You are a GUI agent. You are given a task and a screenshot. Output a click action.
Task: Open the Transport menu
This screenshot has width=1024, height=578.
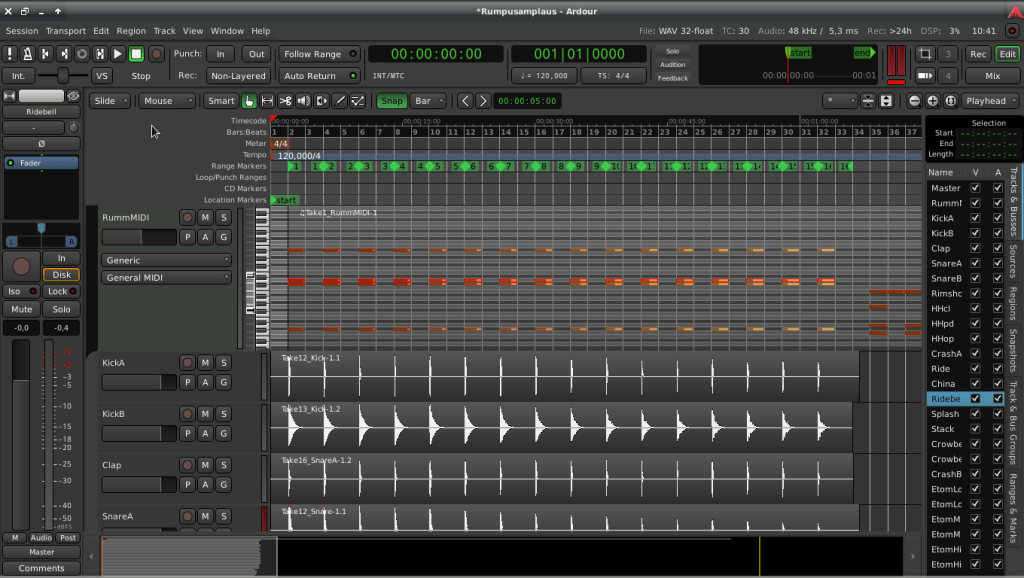(x=66, y=31)
